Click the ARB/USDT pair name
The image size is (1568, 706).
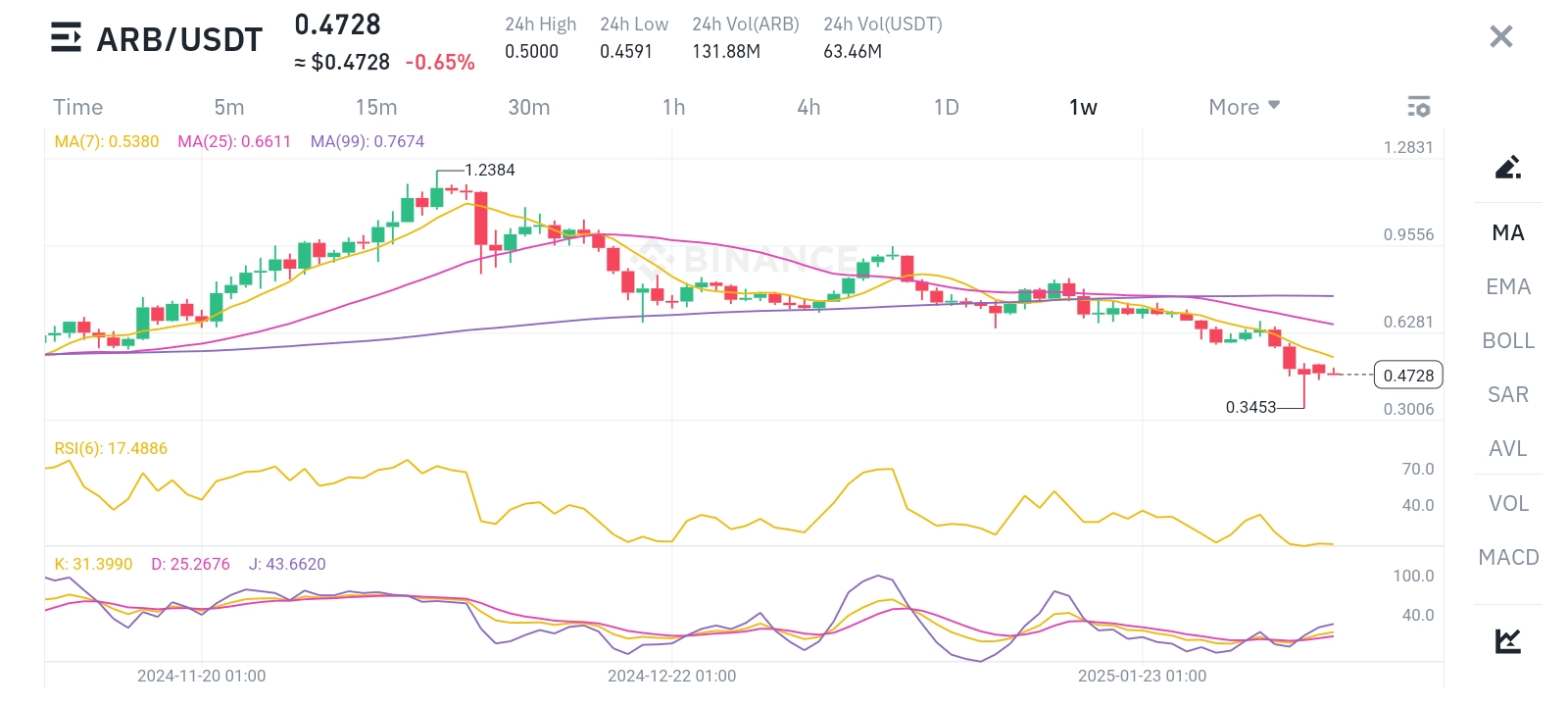click(x=179, y=39)
